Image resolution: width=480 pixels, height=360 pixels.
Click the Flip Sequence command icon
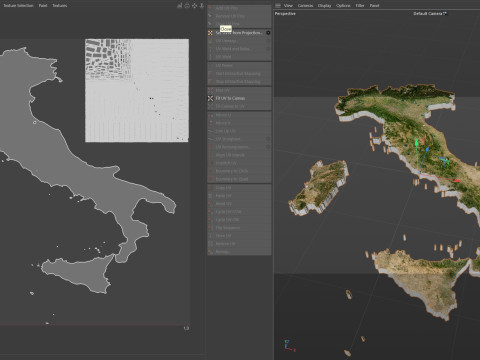click(210, 228)
